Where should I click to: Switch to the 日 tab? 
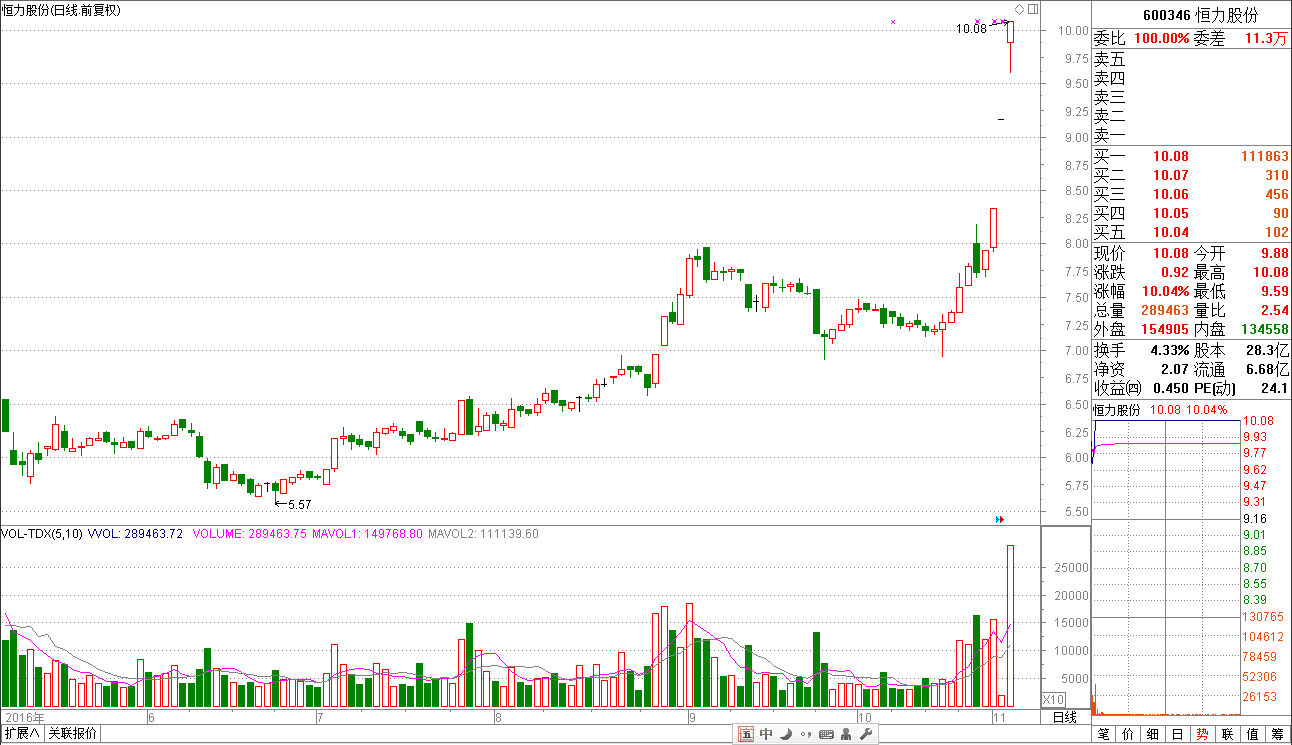point(1178,734)
